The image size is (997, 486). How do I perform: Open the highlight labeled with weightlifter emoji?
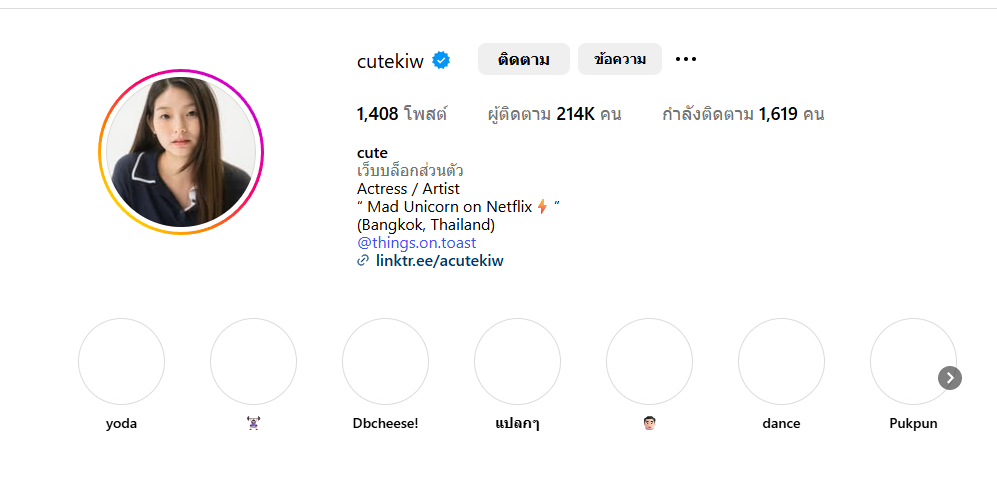[x=254, y=361]
